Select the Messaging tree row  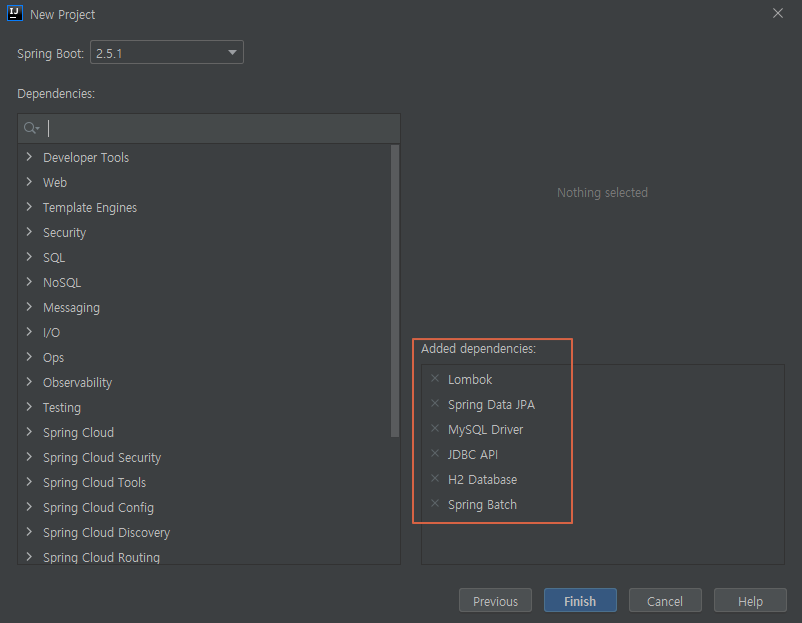[x=204, y=307]
